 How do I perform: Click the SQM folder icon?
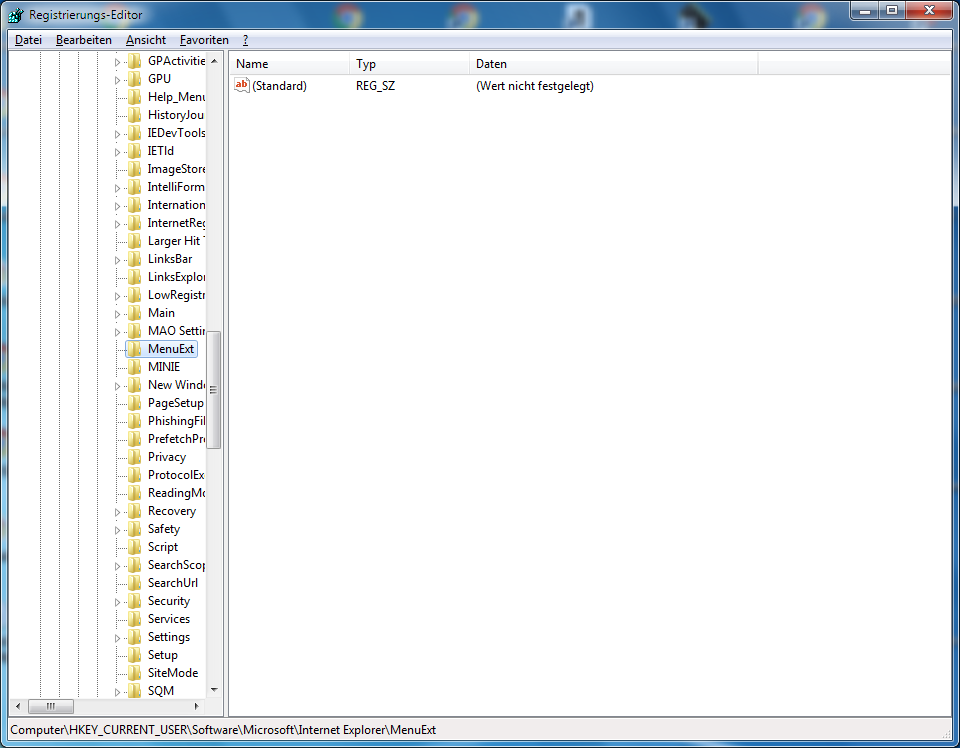click(135, 690)
